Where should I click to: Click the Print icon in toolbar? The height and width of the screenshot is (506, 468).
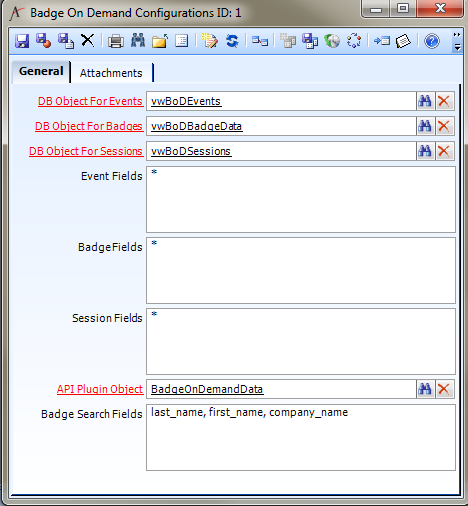pyautogui.click(x=116, y=41)
